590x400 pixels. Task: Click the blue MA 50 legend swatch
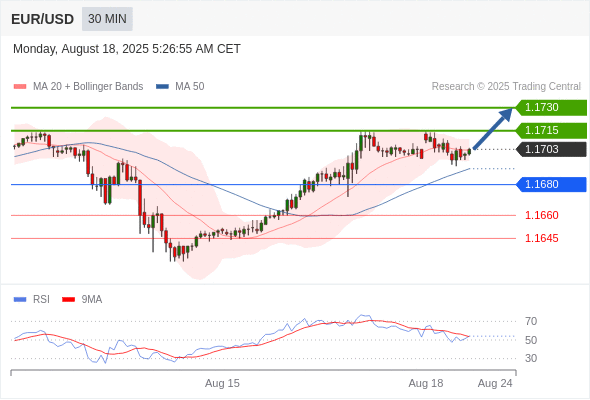pos(162,87)
